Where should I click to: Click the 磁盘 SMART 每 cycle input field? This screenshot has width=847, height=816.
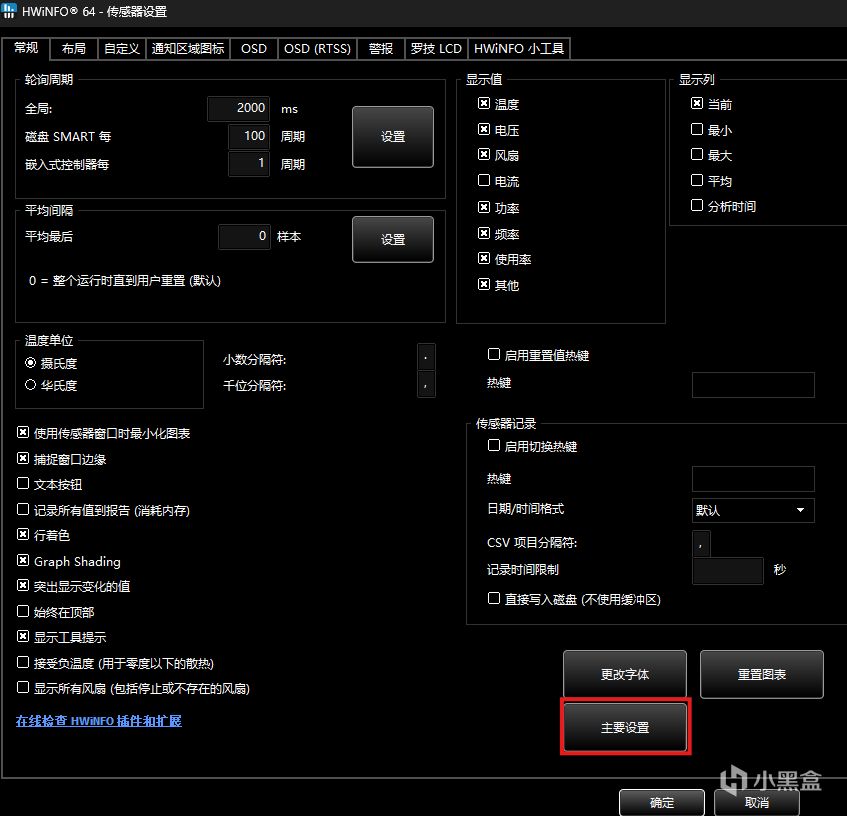click(248, 136)
